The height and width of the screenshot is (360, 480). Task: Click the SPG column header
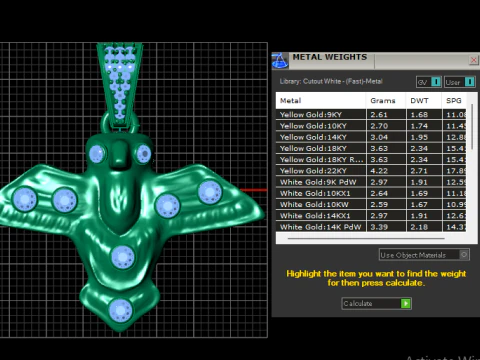(x=454, y=101)
